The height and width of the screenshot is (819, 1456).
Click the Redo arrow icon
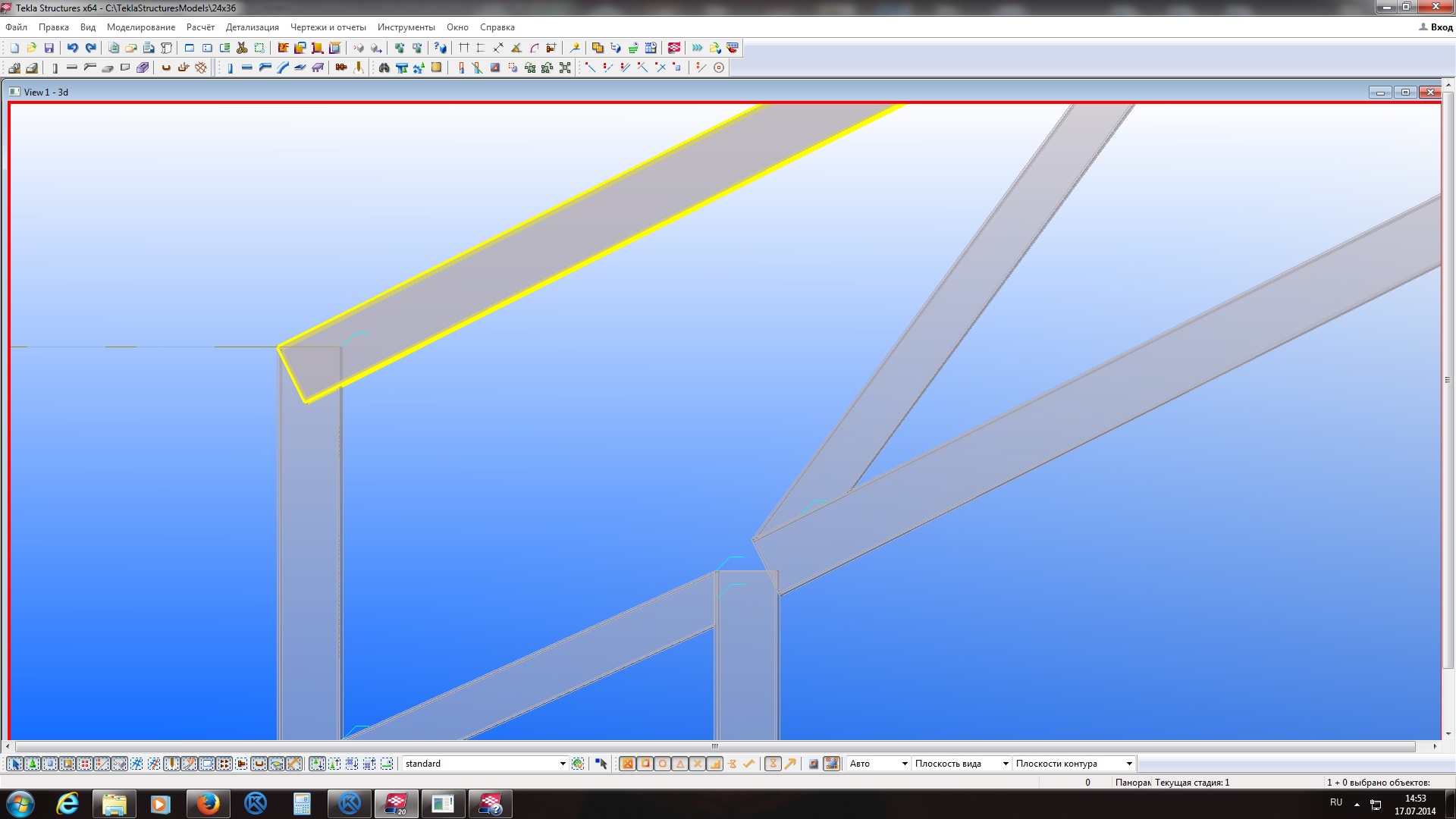click(x=90, y=48)
